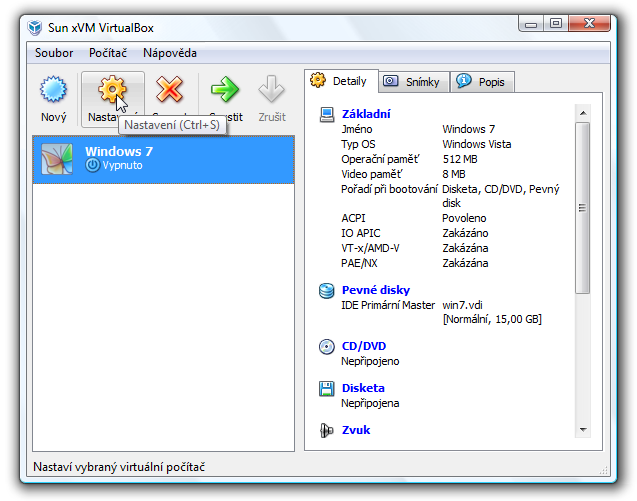This screenshot has width=637, height=501.
Task: Click the win7.vdi disk file name
Action: click(462, 305)
